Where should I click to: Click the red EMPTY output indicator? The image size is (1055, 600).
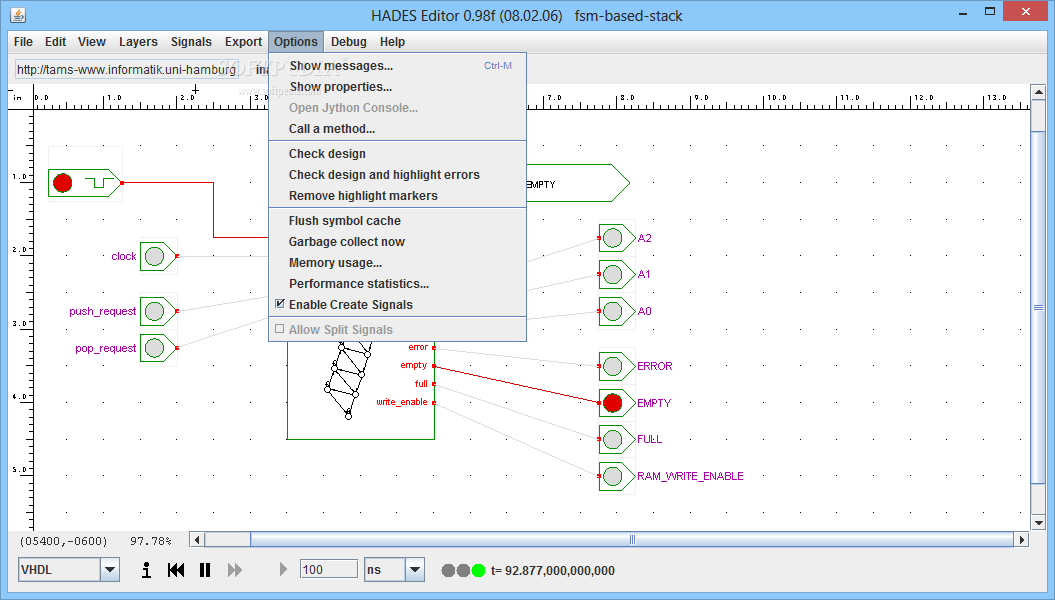click(x=612, y=403)
